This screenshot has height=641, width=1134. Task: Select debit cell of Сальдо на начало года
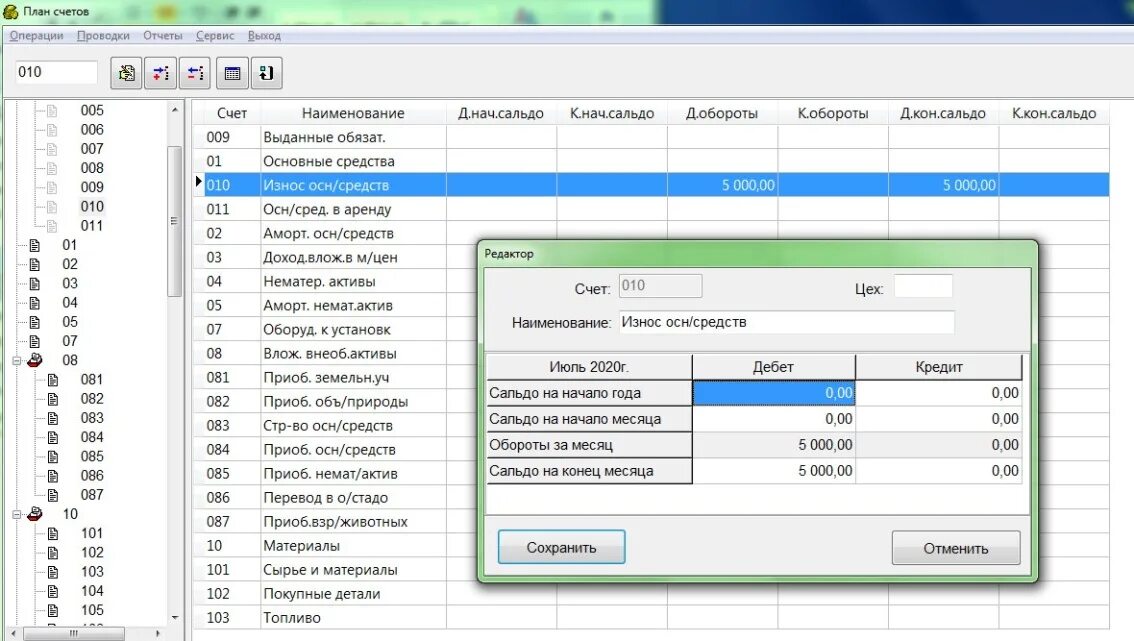tap(774, 393)
